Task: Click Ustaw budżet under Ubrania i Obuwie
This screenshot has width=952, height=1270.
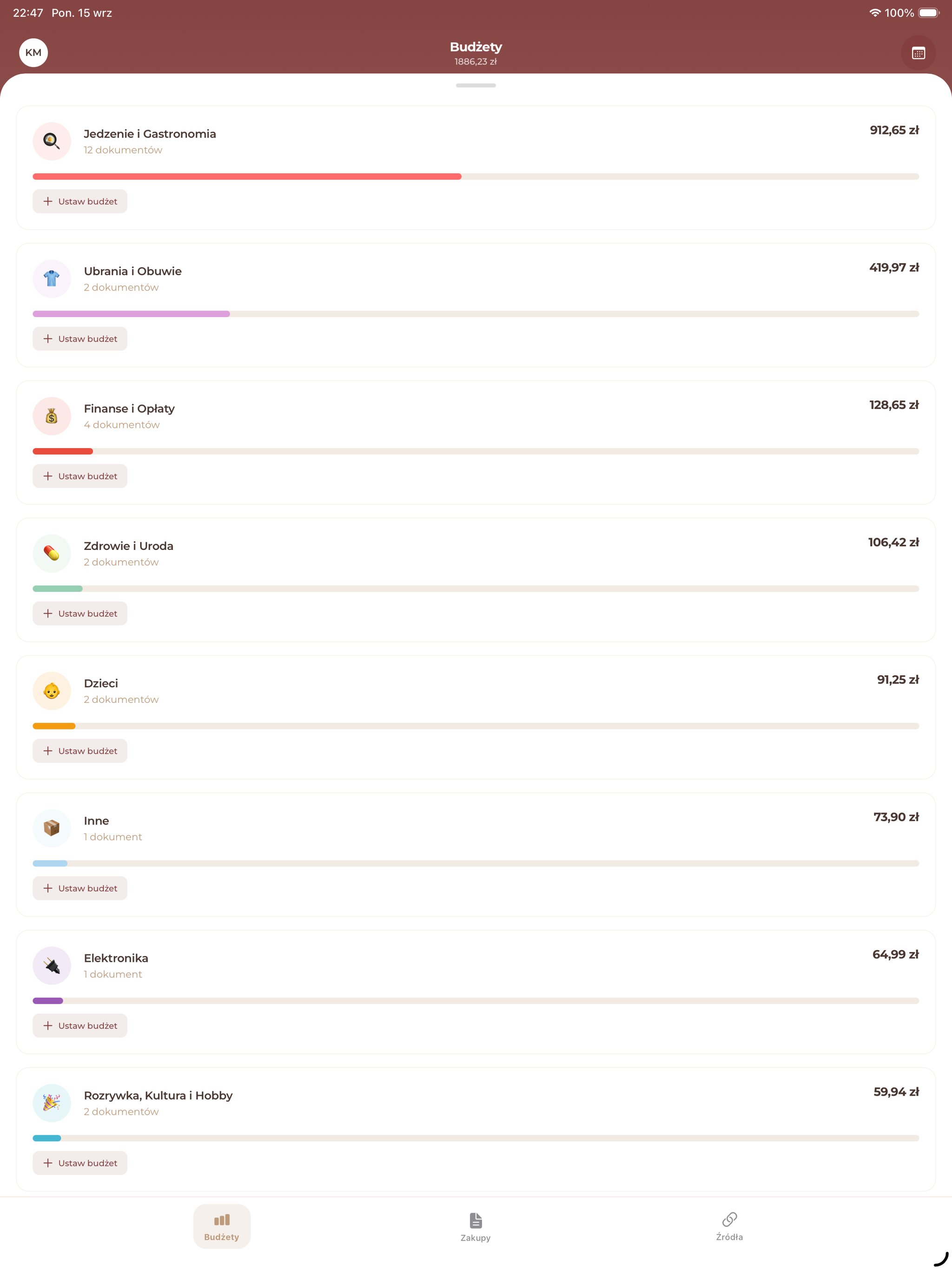Action: coord(80,339)
